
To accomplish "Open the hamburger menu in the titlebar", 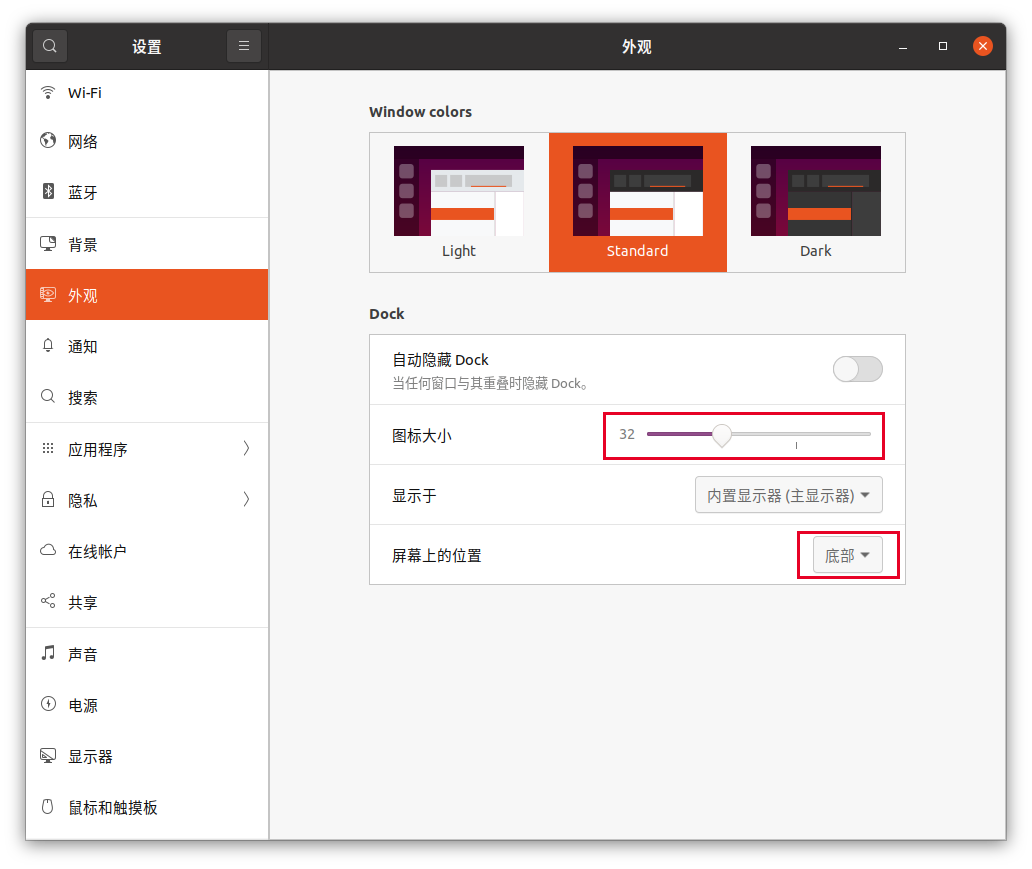I will pyautogui.click(x=244, y=46).
